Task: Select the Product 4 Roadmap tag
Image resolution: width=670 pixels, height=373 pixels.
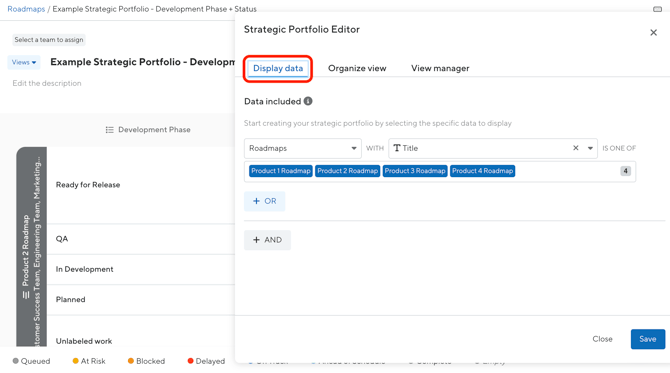Action: tap(482, 171)
